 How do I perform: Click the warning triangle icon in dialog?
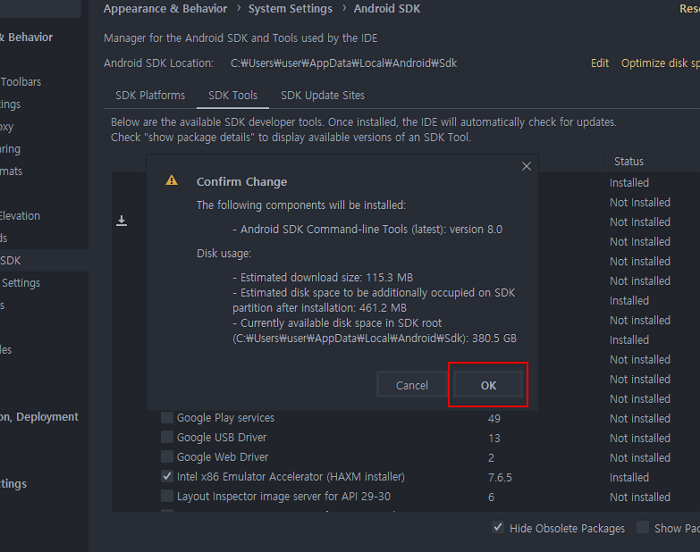171,180
